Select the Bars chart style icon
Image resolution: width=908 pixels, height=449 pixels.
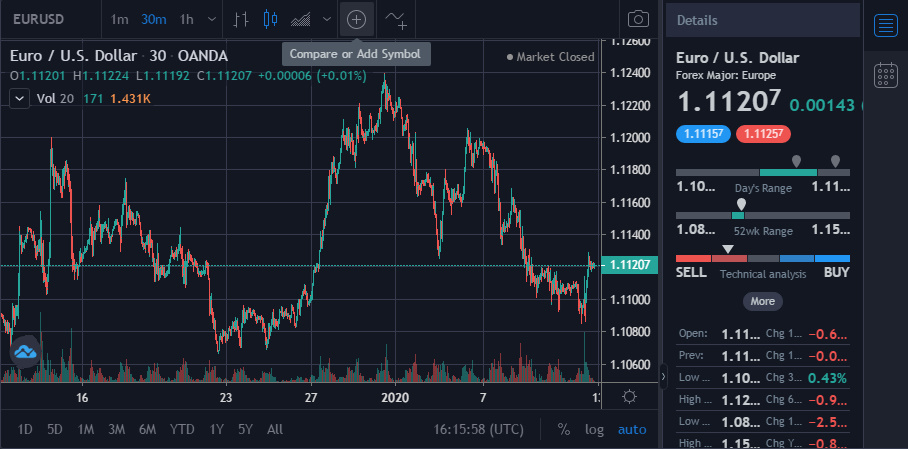coord(241,19)
